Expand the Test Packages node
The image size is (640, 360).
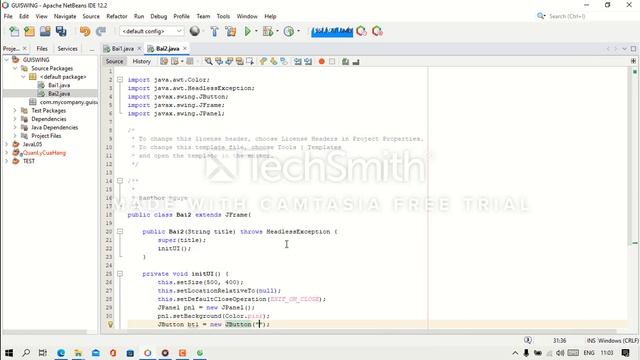15,111
